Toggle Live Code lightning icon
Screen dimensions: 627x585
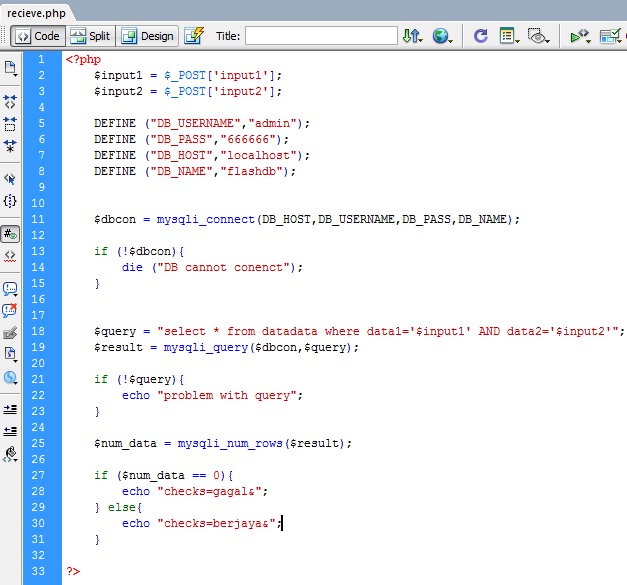click(x=194, y=36)
